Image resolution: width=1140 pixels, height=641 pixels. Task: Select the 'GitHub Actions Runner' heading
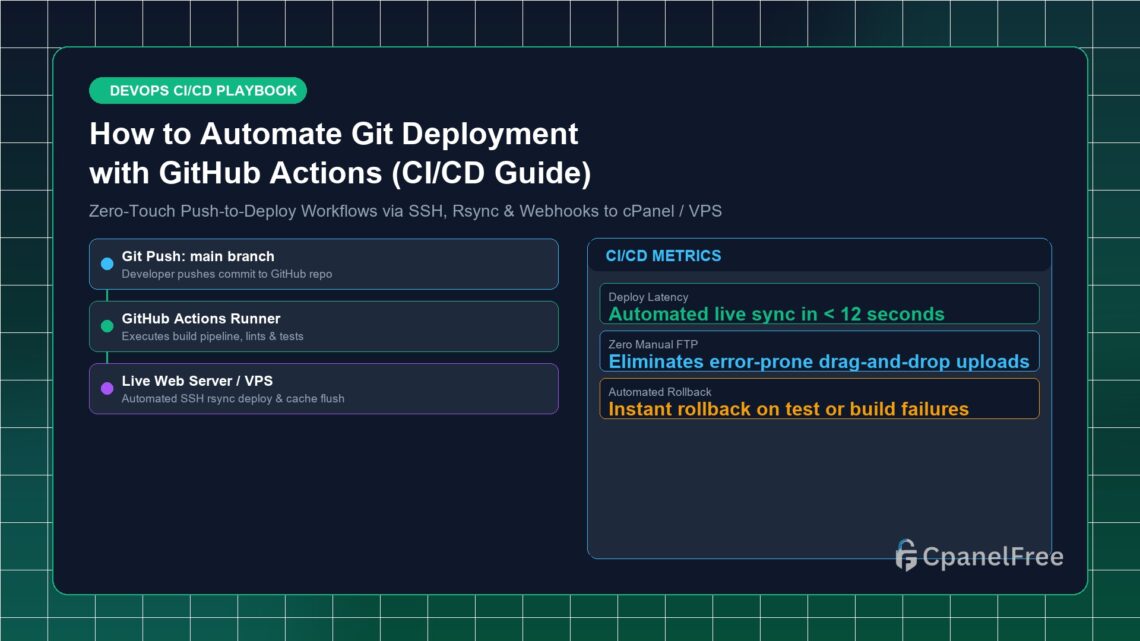tap(201, 318)
